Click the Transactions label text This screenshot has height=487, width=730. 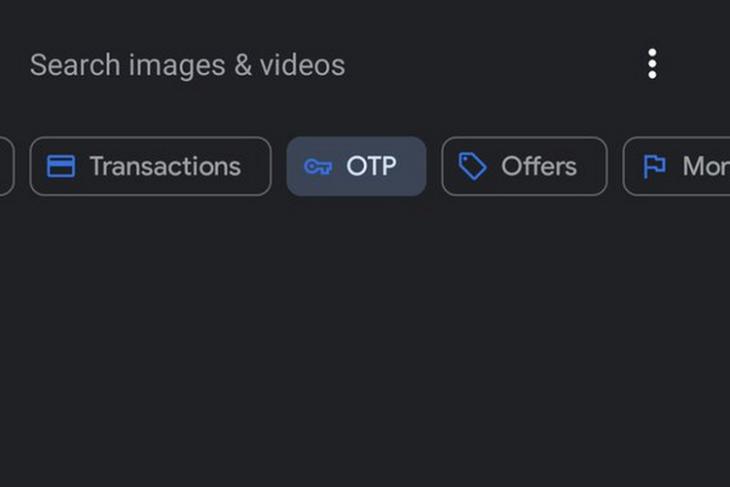pyautogui.click(x=165, y=166)
